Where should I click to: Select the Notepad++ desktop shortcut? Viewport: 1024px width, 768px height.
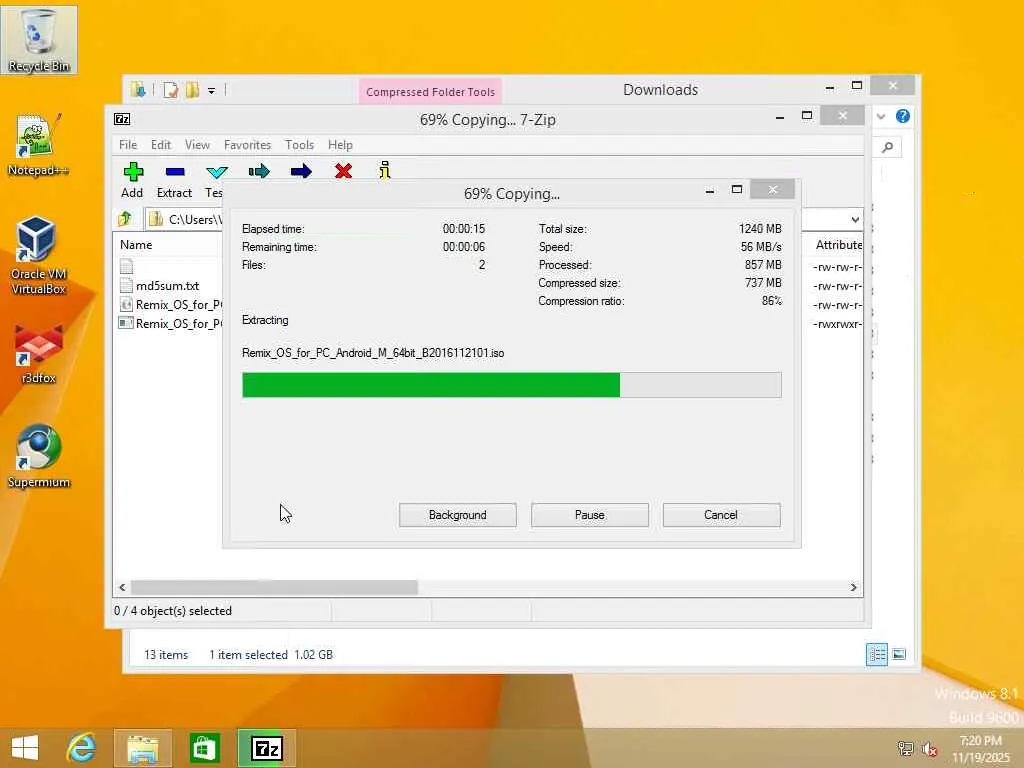tap(38, 145)
